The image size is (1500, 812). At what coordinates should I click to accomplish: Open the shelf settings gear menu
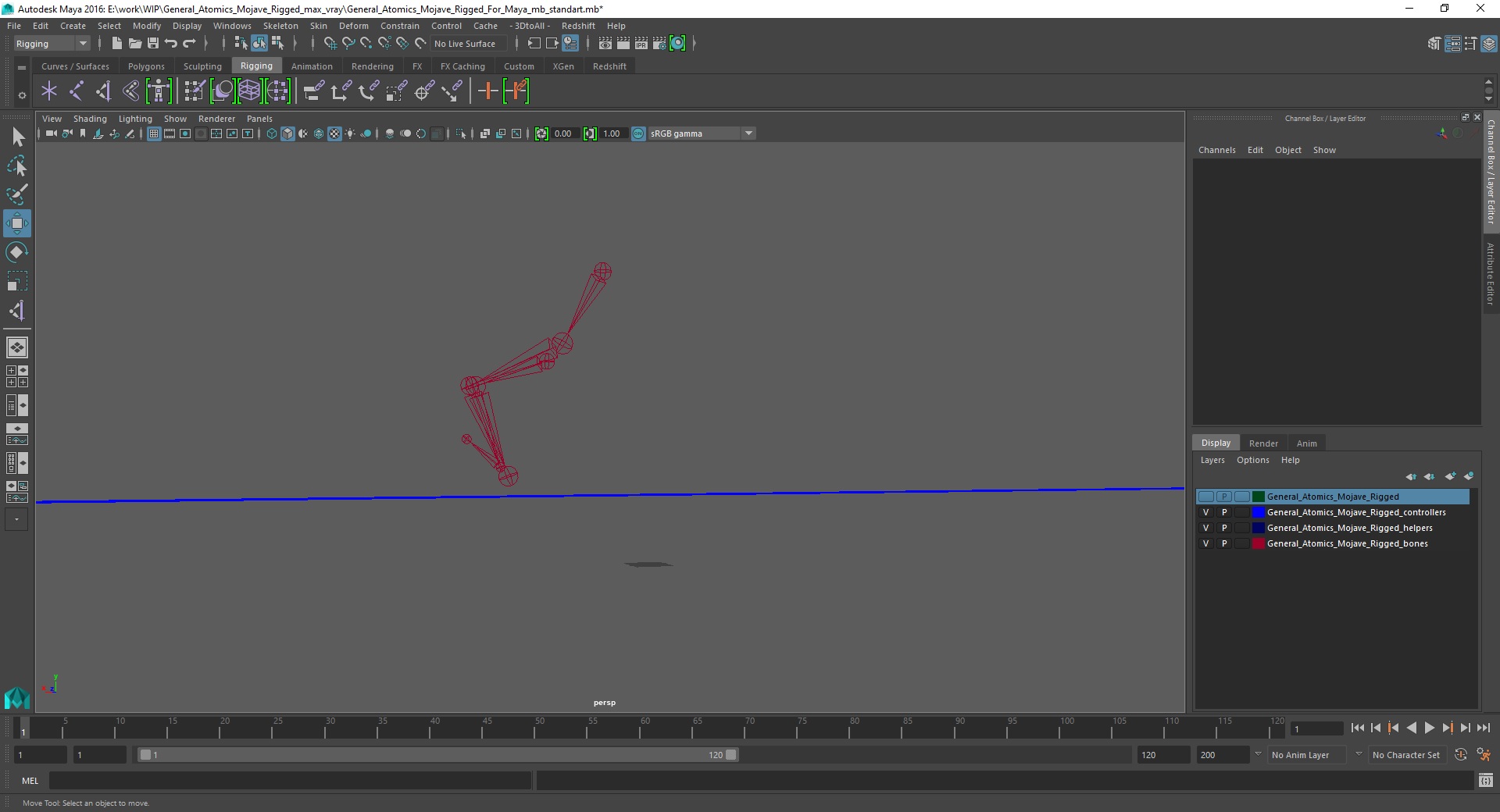[x=22, y=95]
